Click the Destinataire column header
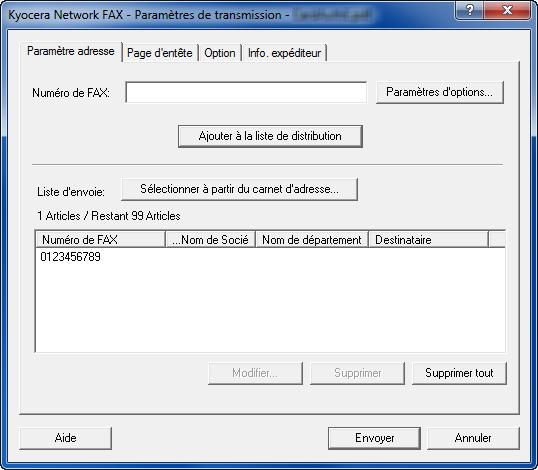 tap(428, 239)
